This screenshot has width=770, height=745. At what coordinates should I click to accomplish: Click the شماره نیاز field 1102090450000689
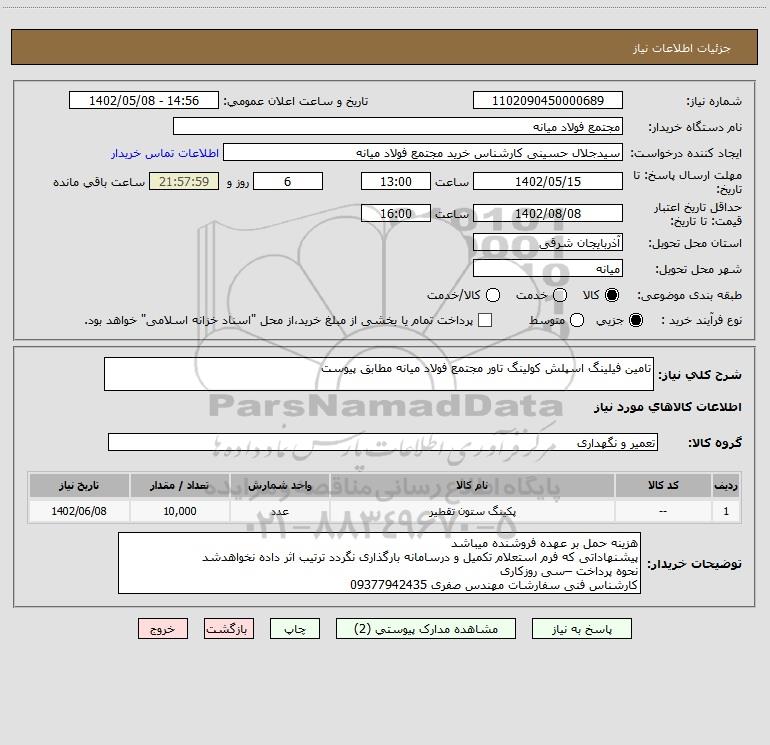point(548,100)
